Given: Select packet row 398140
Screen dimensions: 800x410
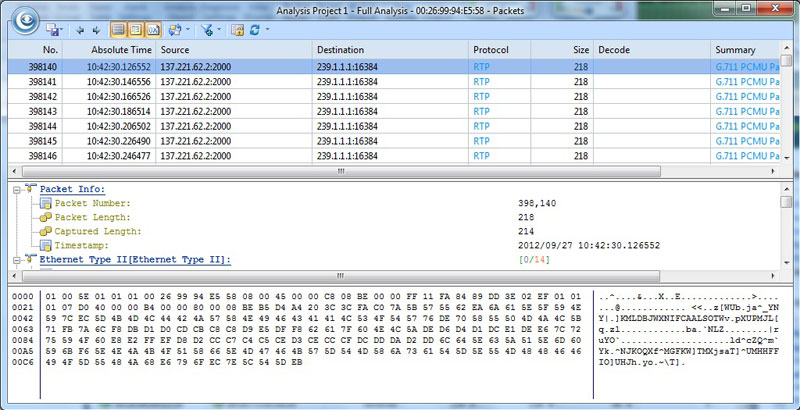Looking at the screenshot, I should (394, 67).
